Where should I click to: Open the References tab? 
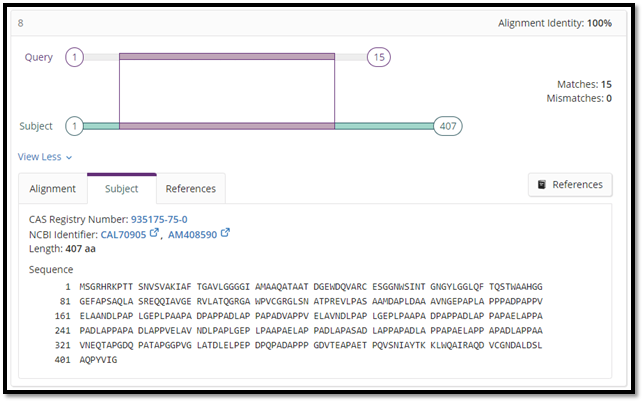point(190,188)
